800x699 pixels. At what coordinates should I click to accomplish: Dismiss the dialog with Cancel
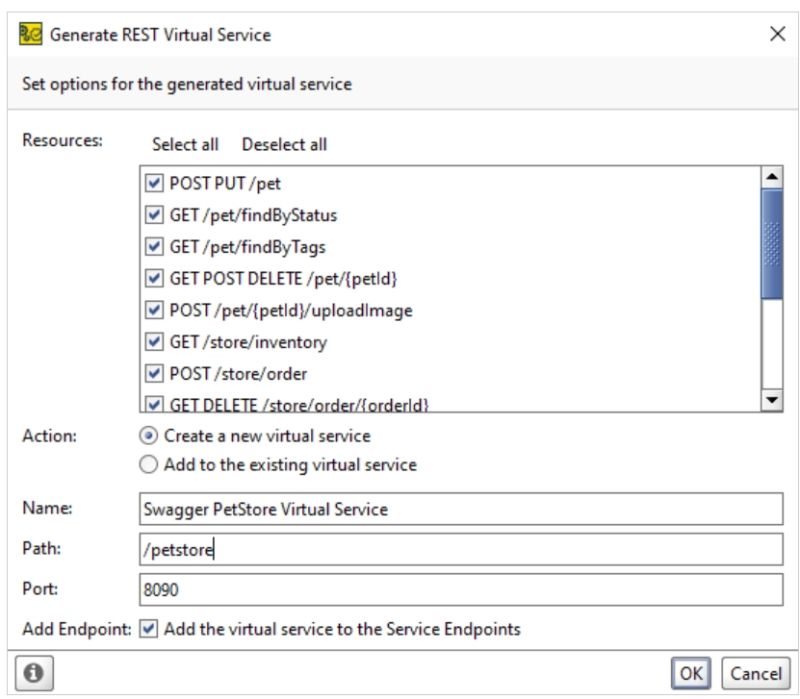pos(757,672)
